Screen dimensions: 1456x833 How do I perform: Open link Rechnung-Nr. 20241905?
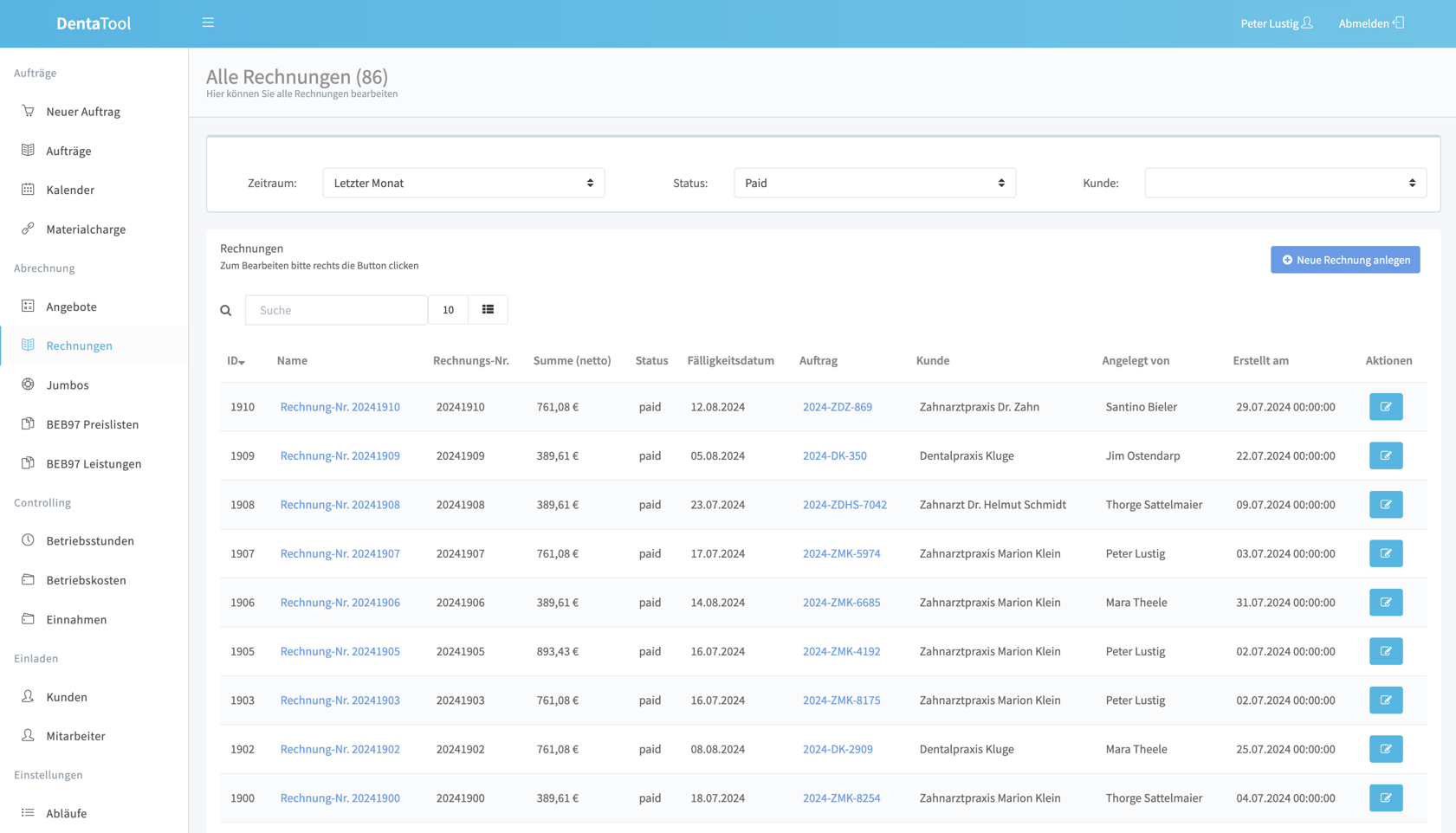[340, 651]
